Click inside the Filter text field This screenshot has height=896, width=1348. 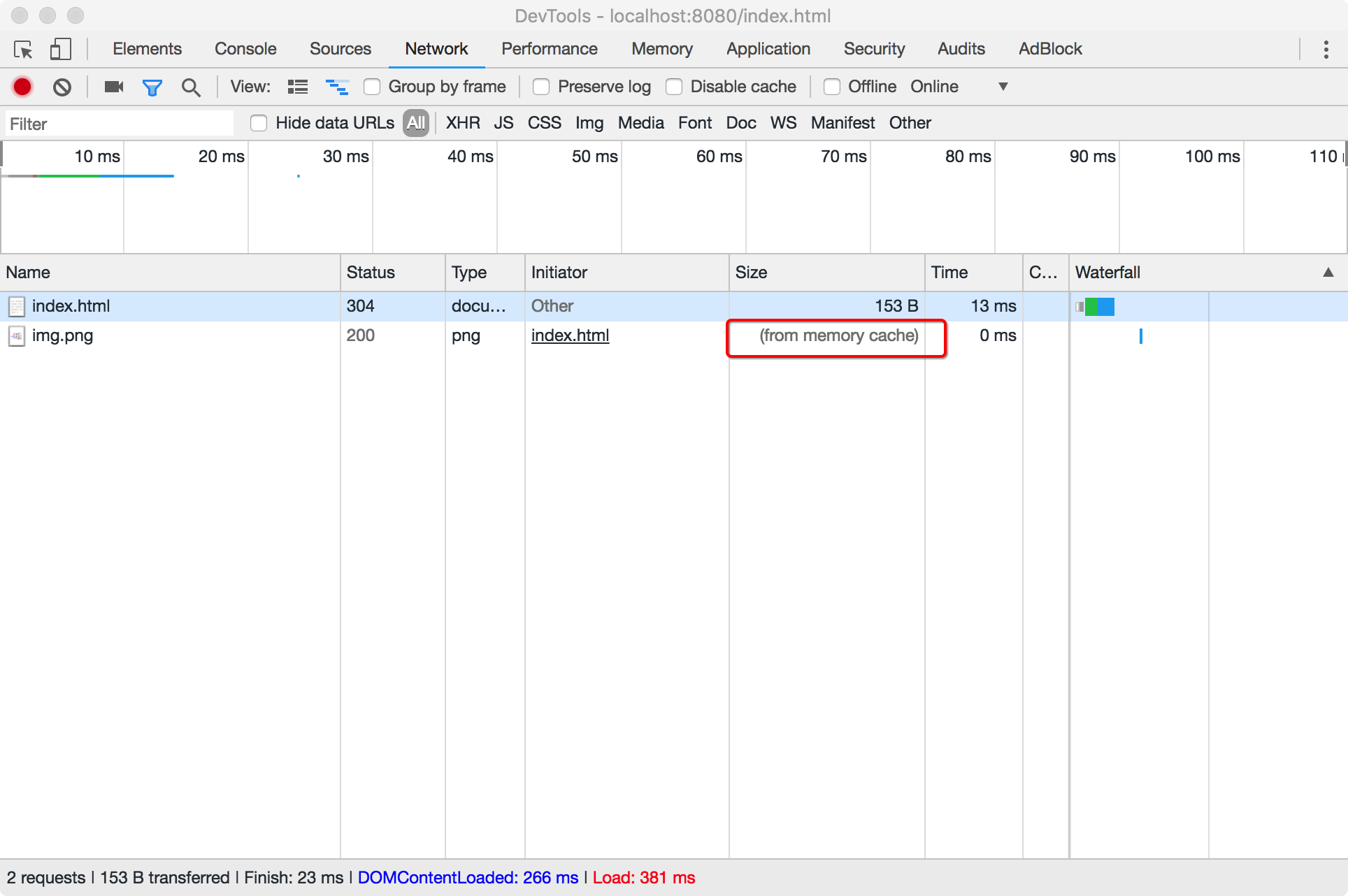pyautogui.click(x=119, y=124)
